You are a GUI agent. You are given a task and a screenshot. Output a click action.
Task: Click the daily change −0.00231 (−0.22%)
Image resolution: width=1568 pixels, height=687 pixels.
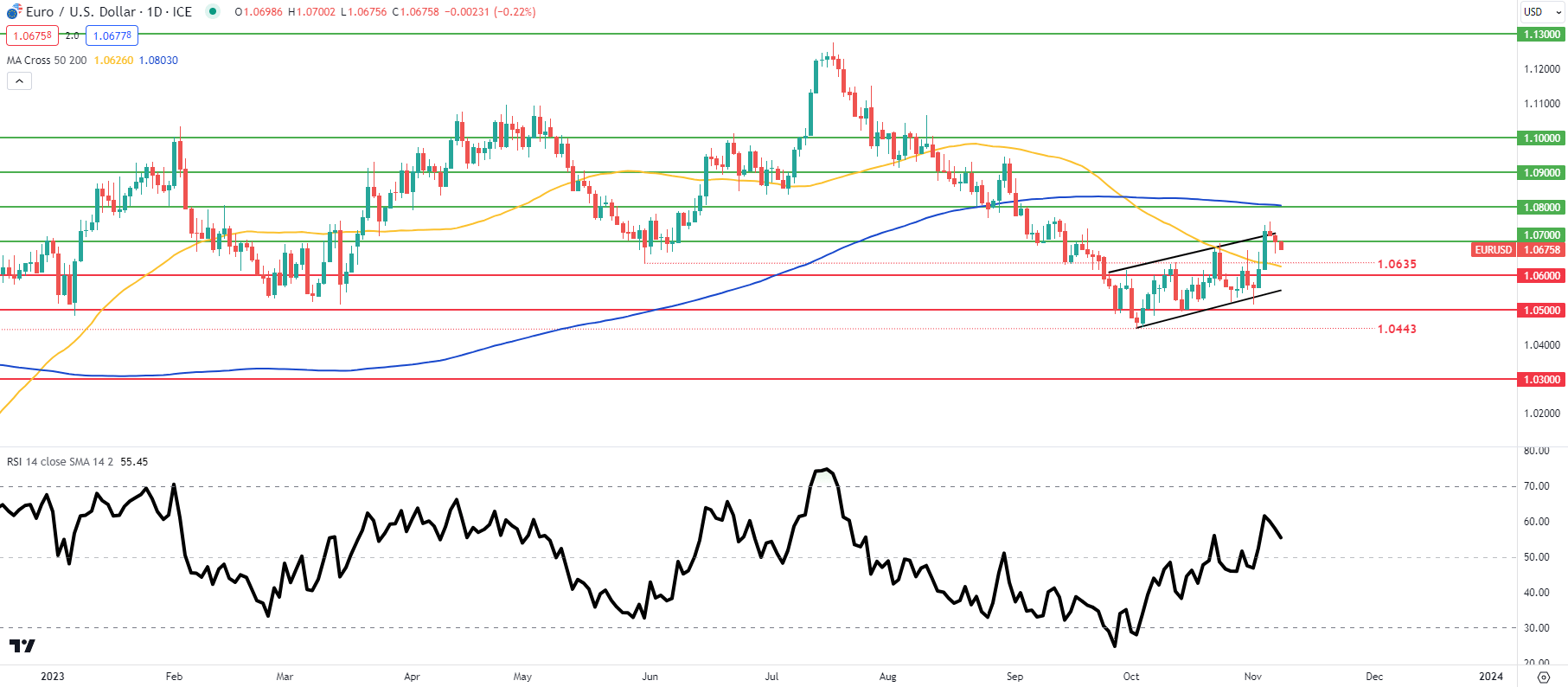click(x=490, y=11)
